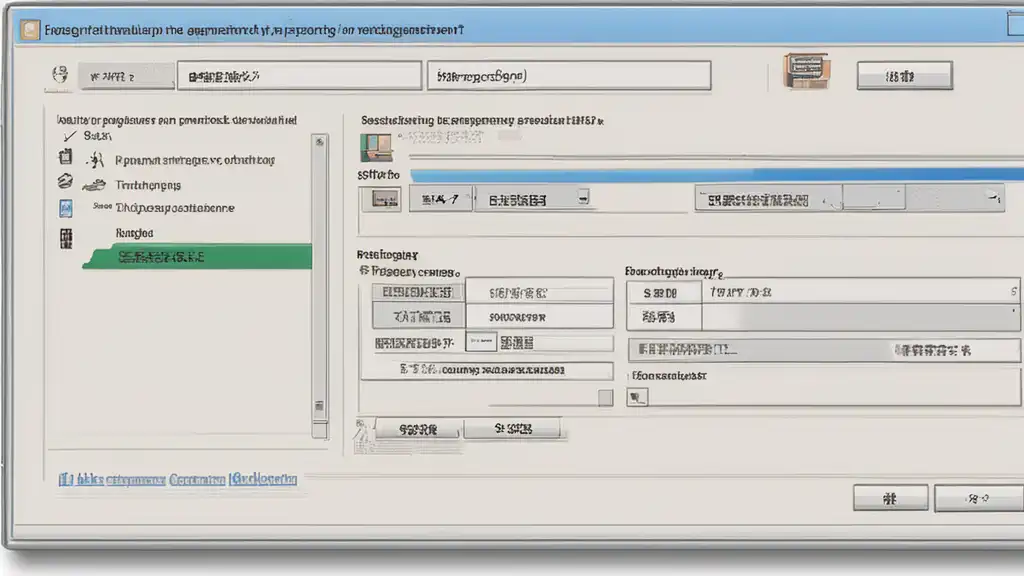
Task: Select the Rangloa item in sidebar list
Action: coord(135,233)
